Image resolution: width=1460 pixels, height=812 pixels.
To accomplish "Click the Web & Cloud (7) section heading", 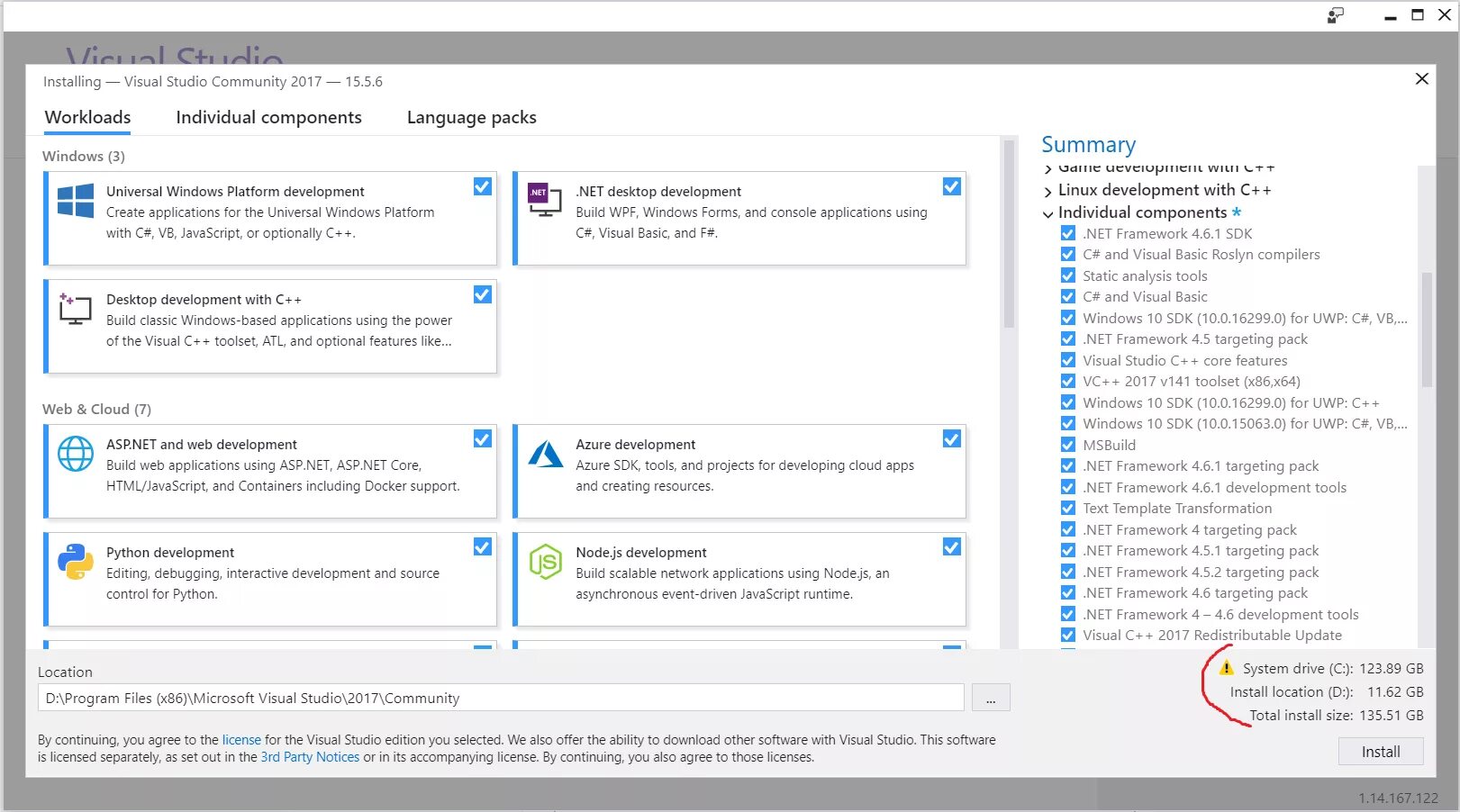I will click(96, 409).
